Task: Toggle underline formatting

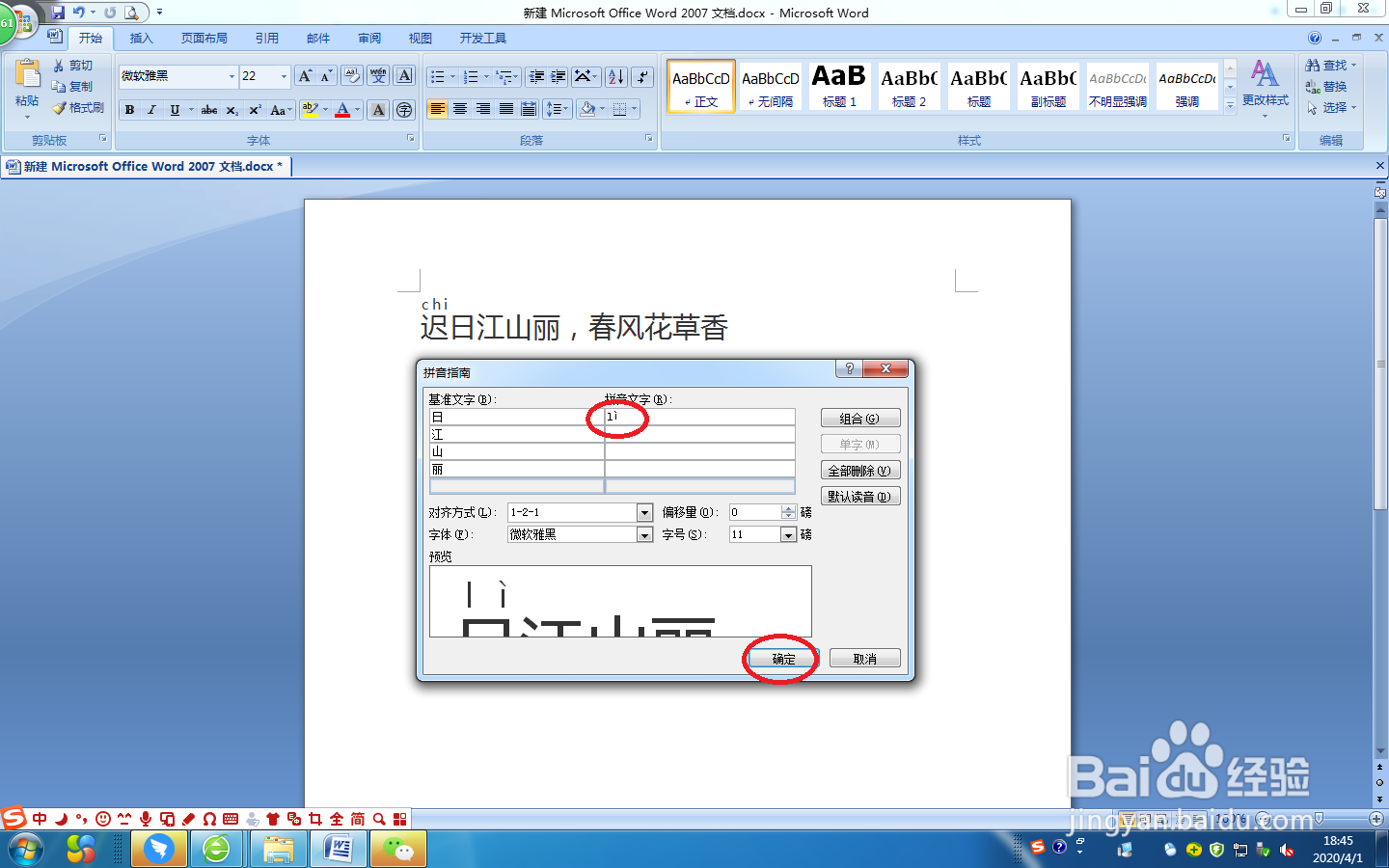Action: point(177,109)
